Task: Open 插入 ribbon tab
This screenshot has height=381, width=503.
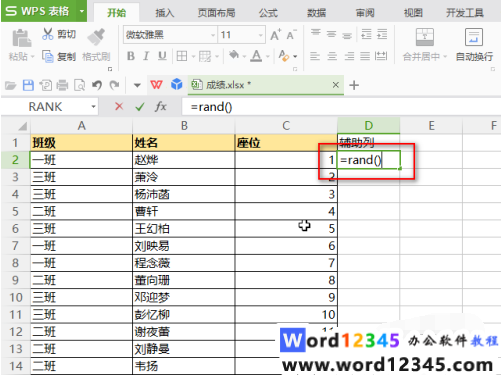Action: click(165, 13)
